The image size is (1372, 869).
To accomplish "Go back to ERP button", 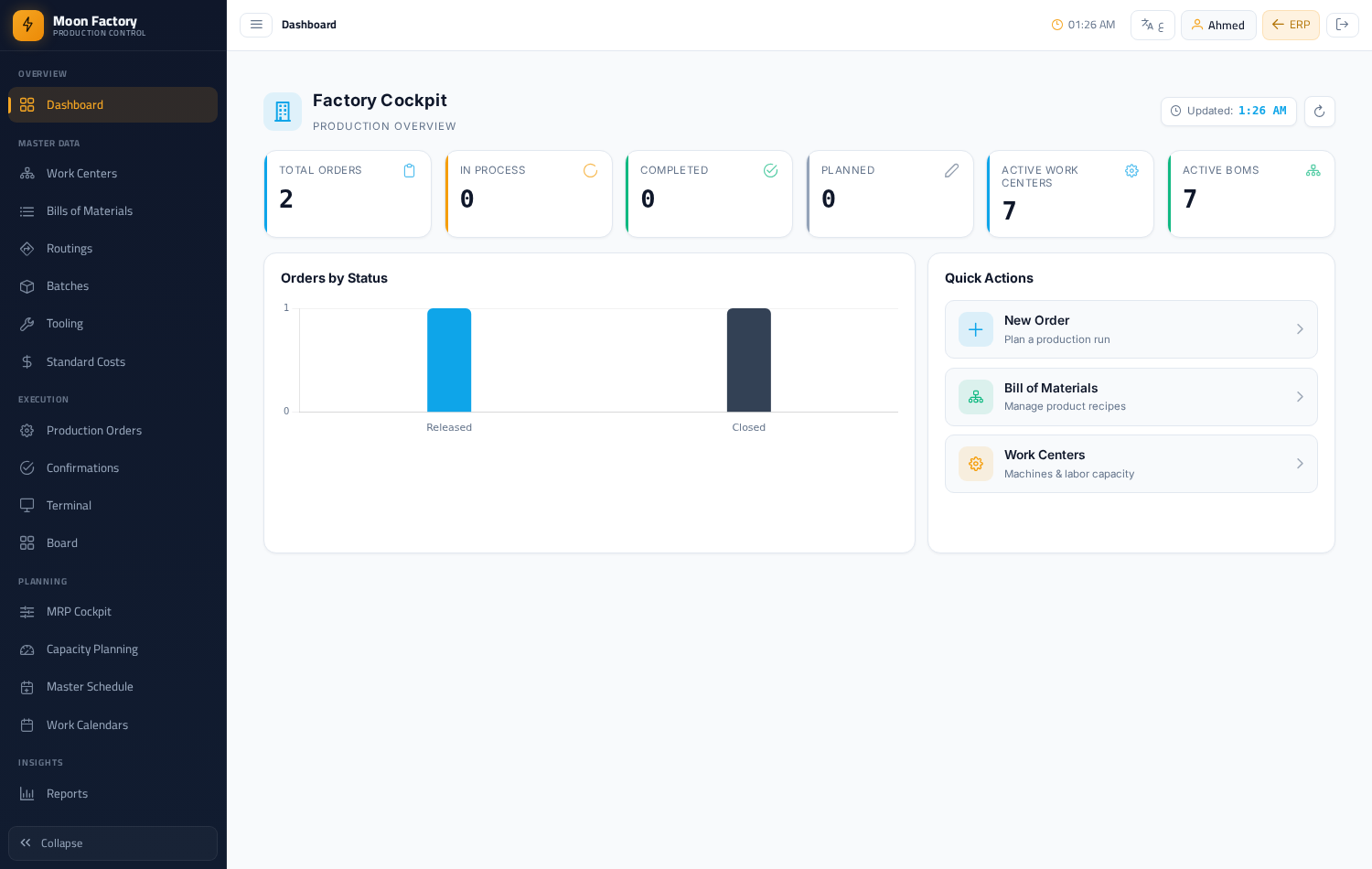I will pyautogui.click(x=1291, y=25).
